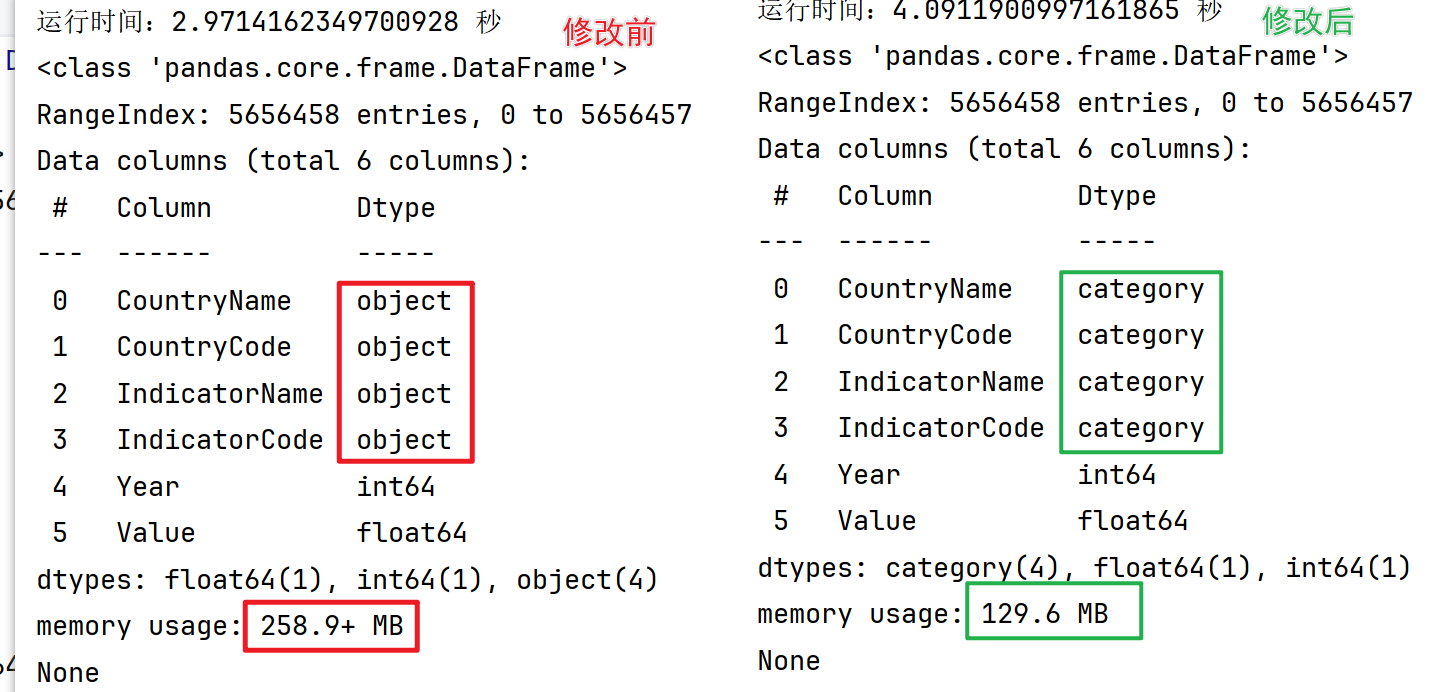Click int64 dtype in the left output
This screenshot has height=692, width=1443.
click(x=396, y=487)
